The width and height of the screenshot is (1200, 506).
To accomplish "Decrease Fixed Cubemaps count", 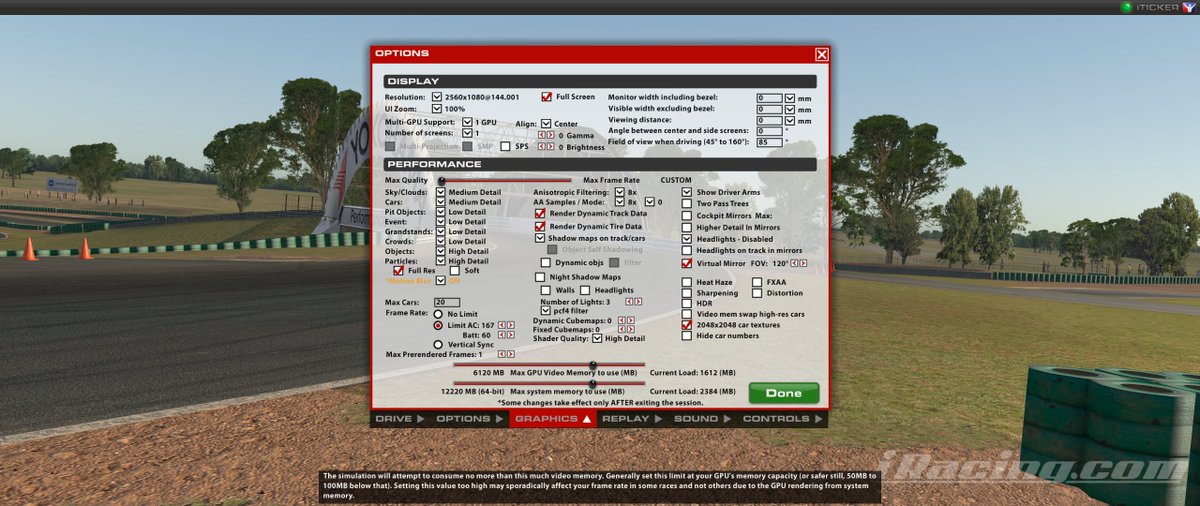I will click(622, 329).
